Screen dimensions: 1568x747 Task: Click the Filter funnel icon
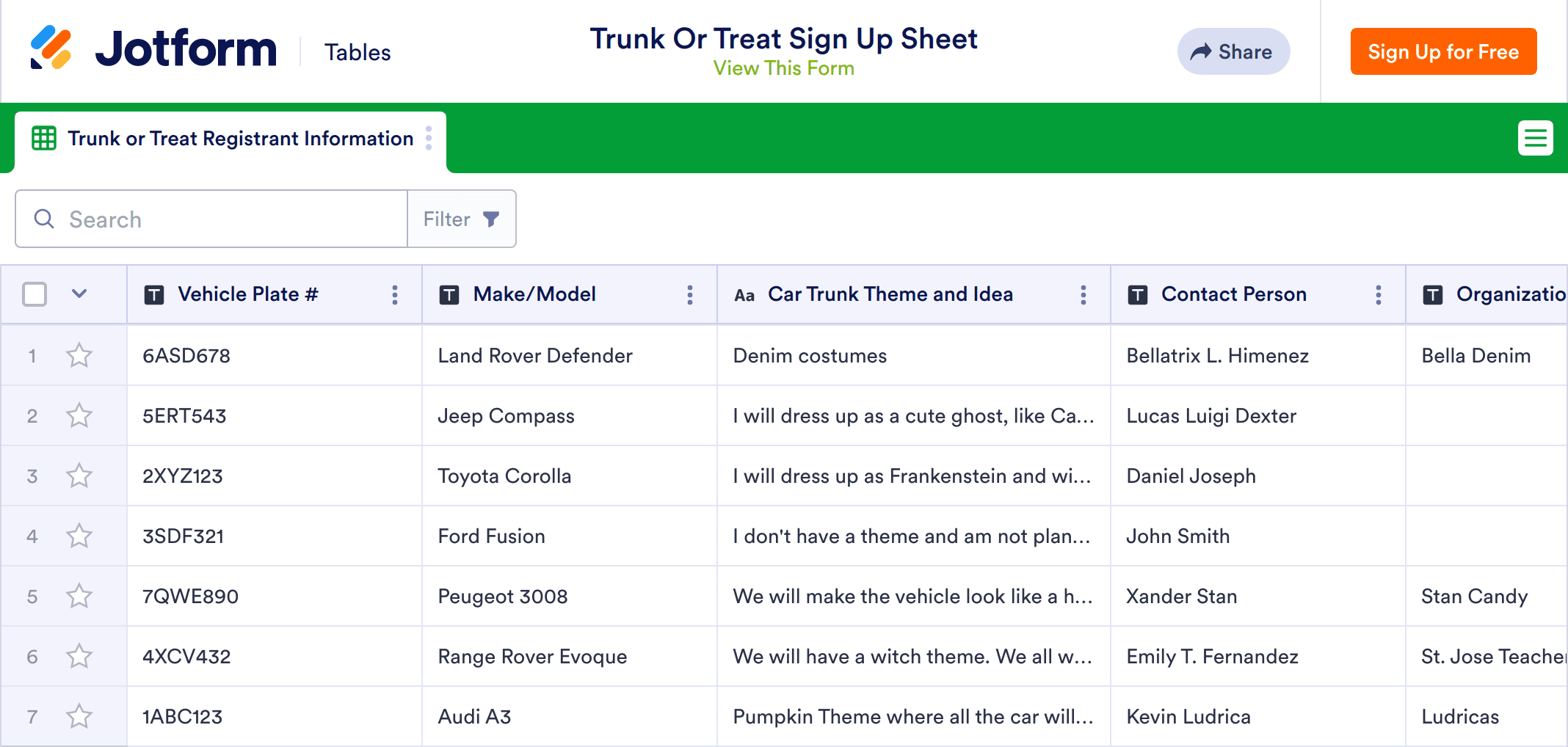(x=491, y=219)
